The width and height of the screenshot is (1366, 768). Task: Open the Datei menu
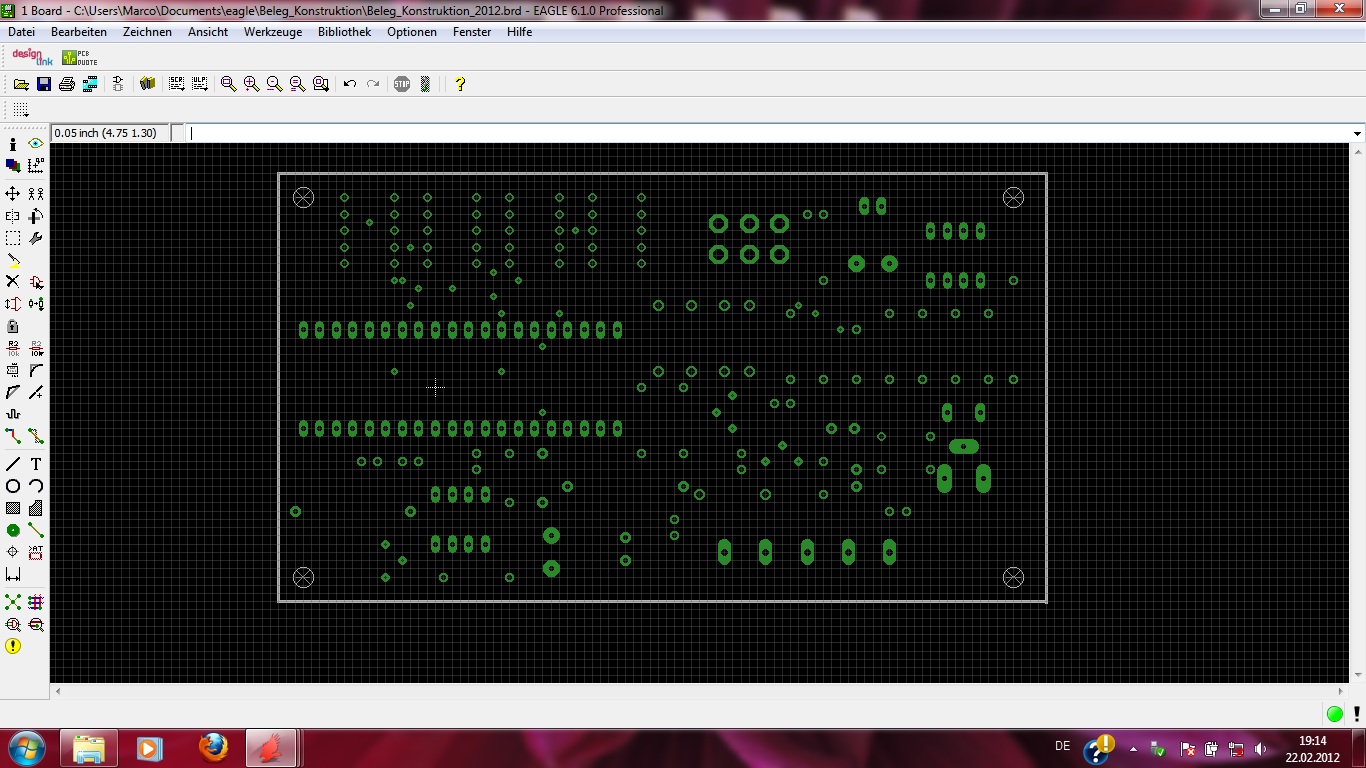tap(21, 32)
